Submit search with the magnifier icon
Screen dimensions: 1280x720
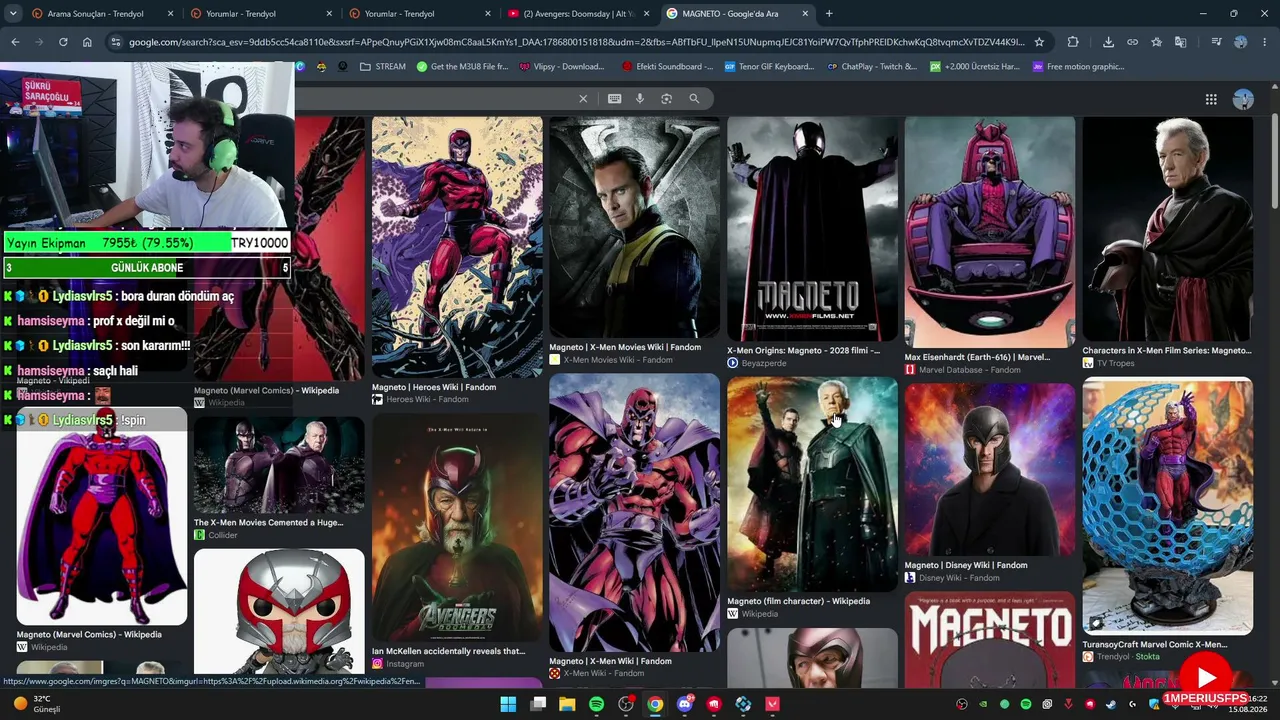(694, 98)
